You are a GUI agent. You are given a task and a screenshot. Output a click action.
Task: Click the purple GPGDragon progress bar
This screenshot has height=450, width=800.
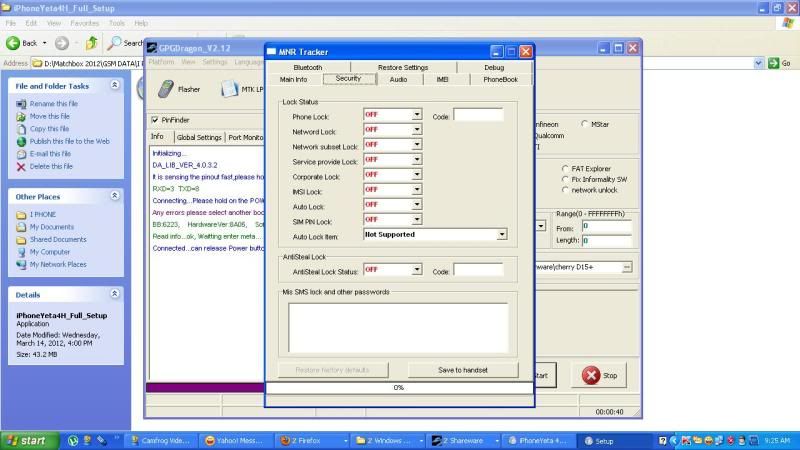click(x=205, y=388)
